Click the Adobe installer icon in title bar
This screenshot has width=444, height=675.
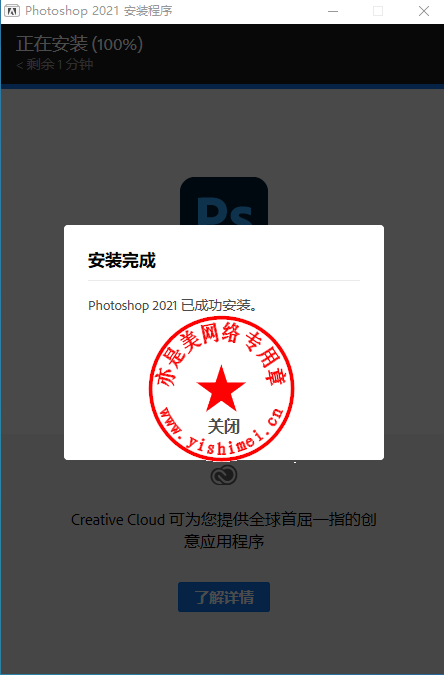(x=12, y=11)
